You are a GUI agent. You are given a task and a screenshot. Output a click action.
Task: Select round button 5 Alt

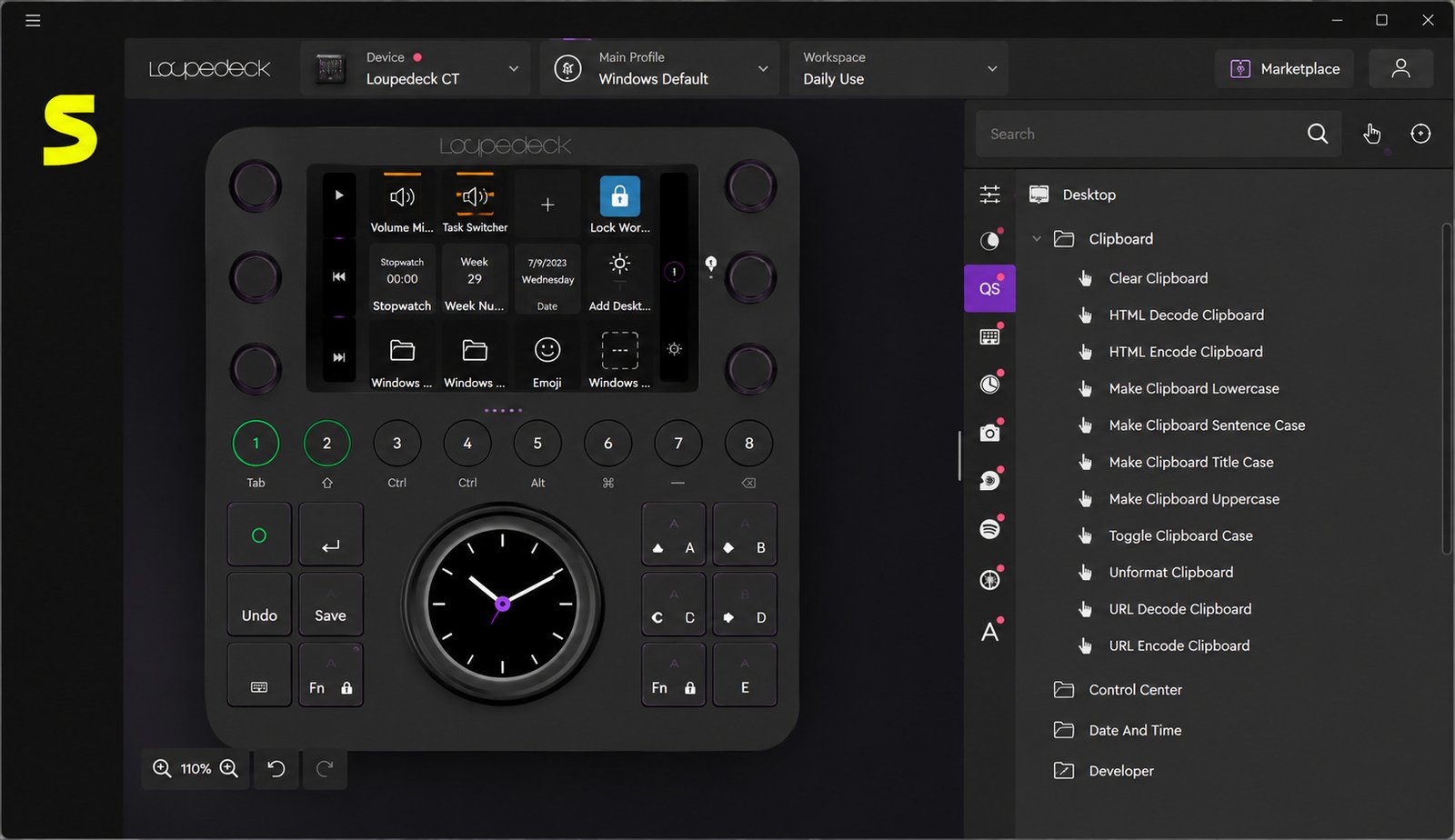coord(537,443)
